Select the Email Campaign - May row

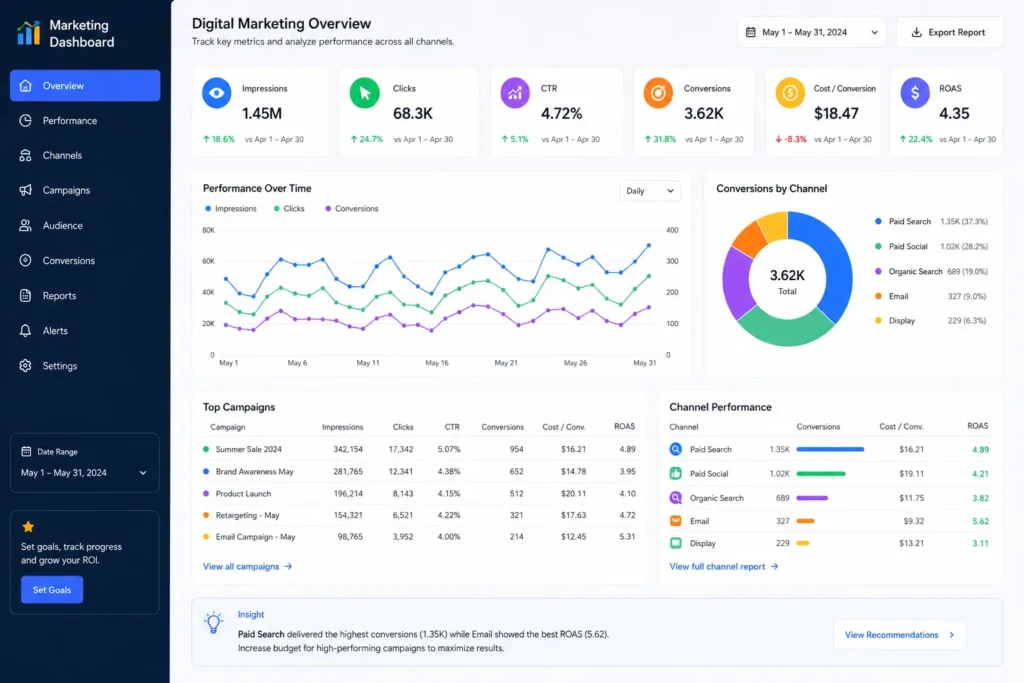pyautogui.click(x=419, y=537)
